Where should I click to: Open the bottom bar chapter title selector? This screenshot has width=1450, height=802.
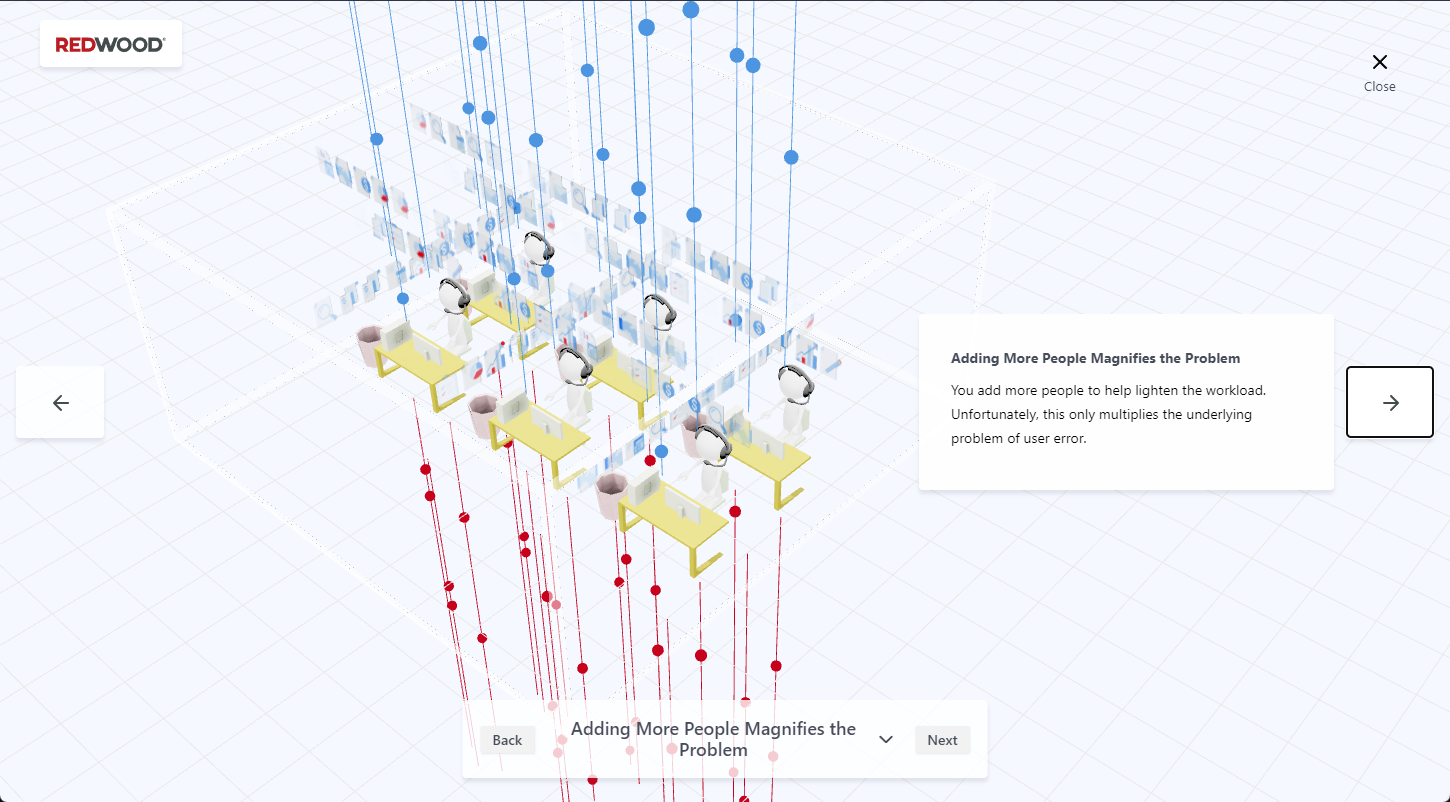point(713,740)
